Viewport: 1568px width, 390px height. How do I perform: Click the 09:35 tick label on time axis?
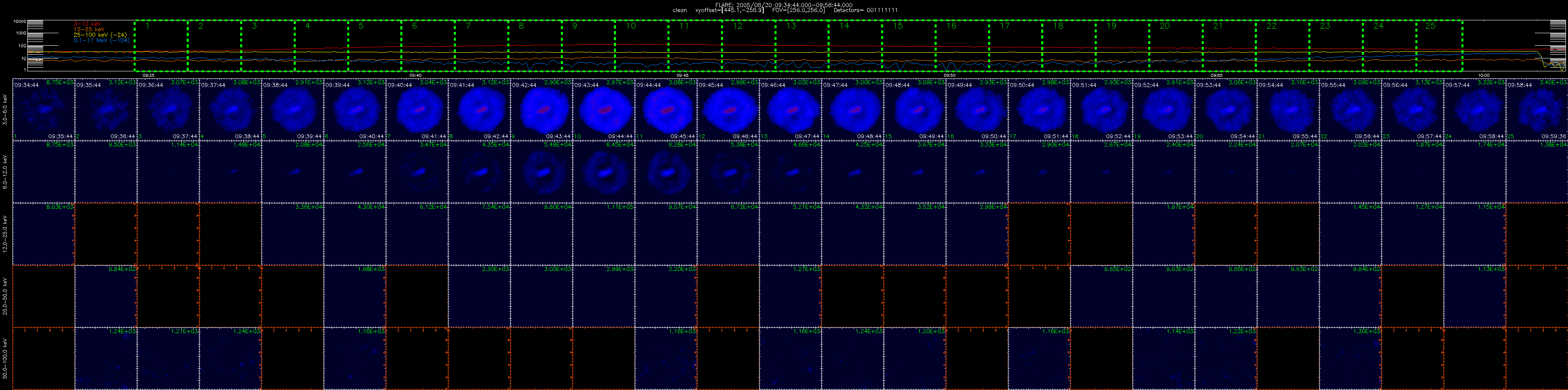(149, 75)
